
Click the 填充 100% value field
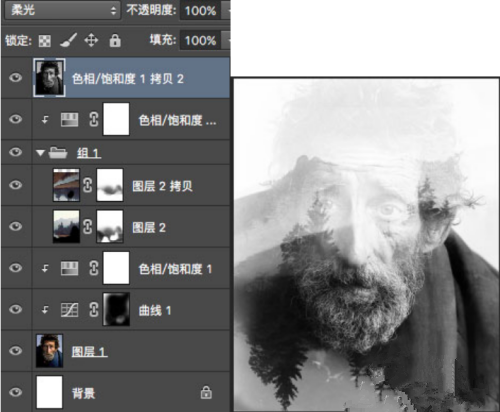[200, 40]
